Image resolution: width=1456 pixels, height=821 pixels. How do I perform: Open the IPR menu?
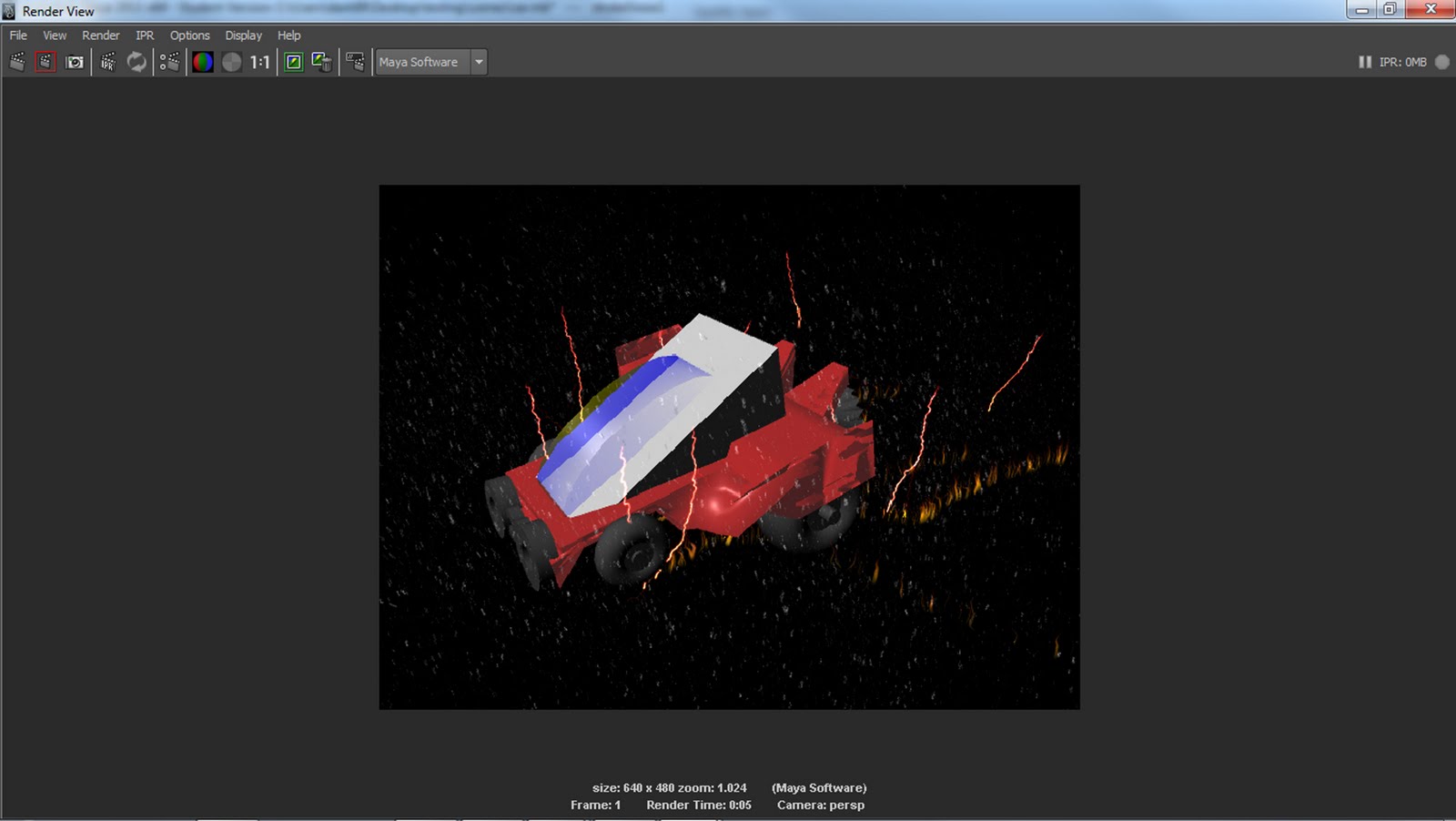pos(143,35)
